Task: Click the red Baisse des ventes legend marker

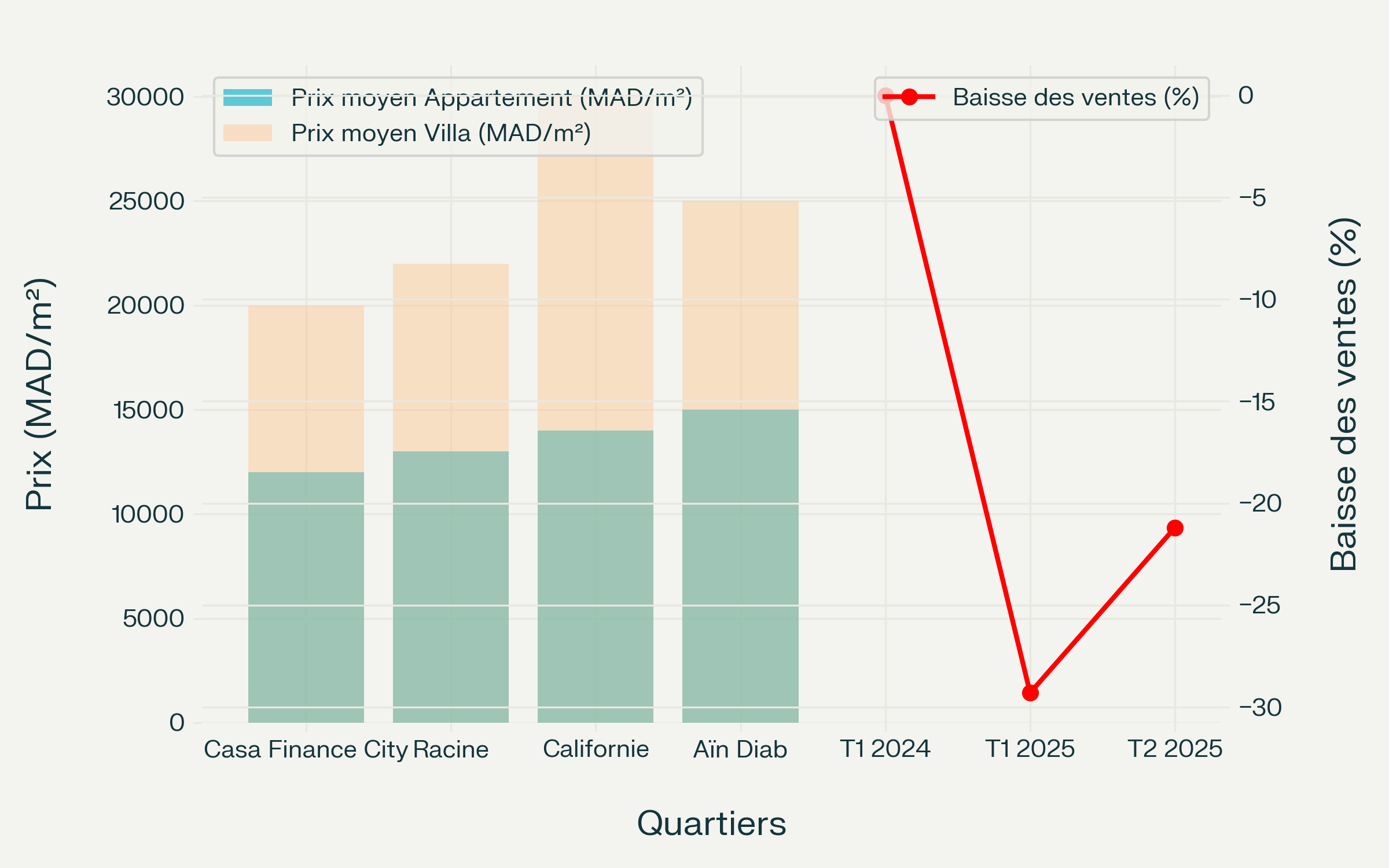Action: 909,97
